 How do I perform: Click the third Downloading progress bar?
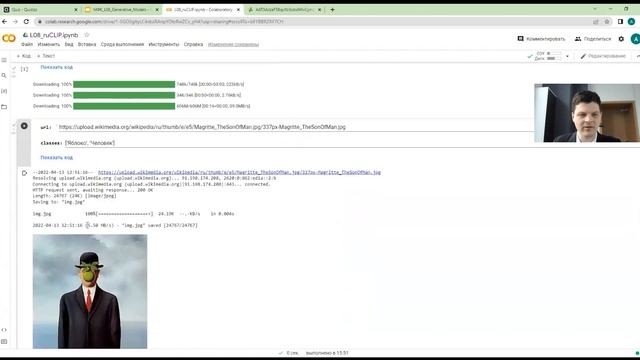124,106
